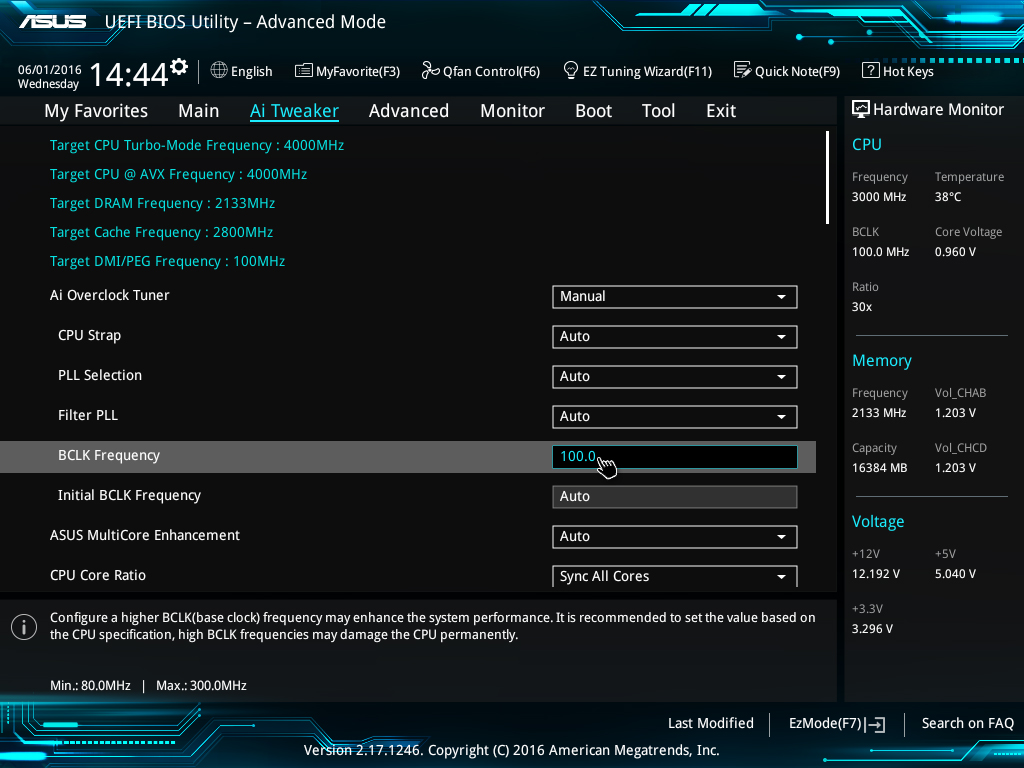Open Ai Overclock Tuner Manual dropdown
1024x768 pixels.
coord(675,296)
